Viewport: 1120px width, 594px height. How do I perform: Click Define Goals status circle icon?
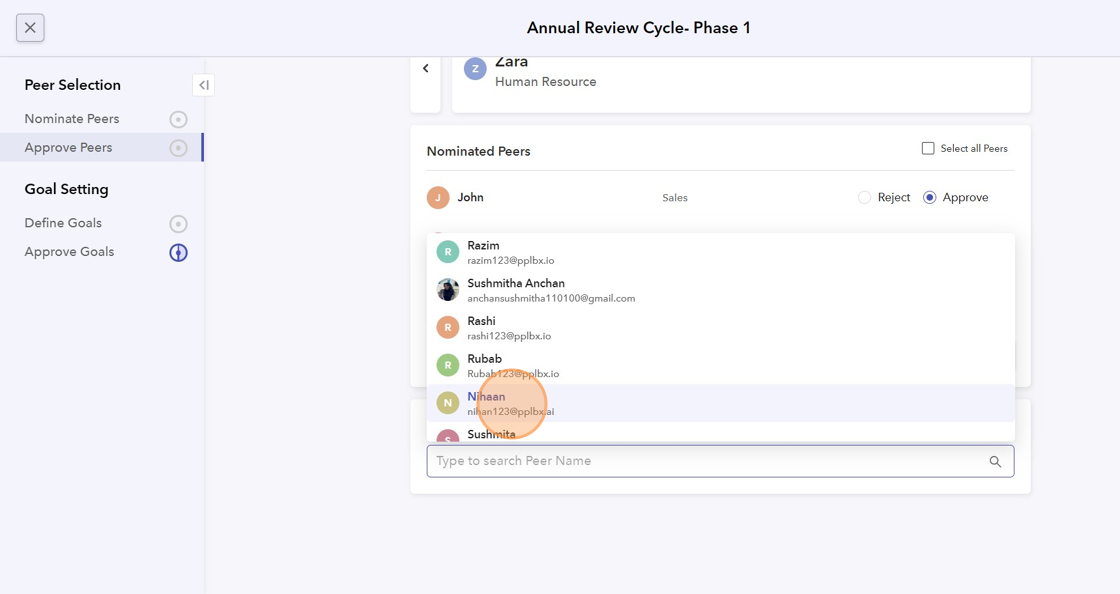point(178,224)
